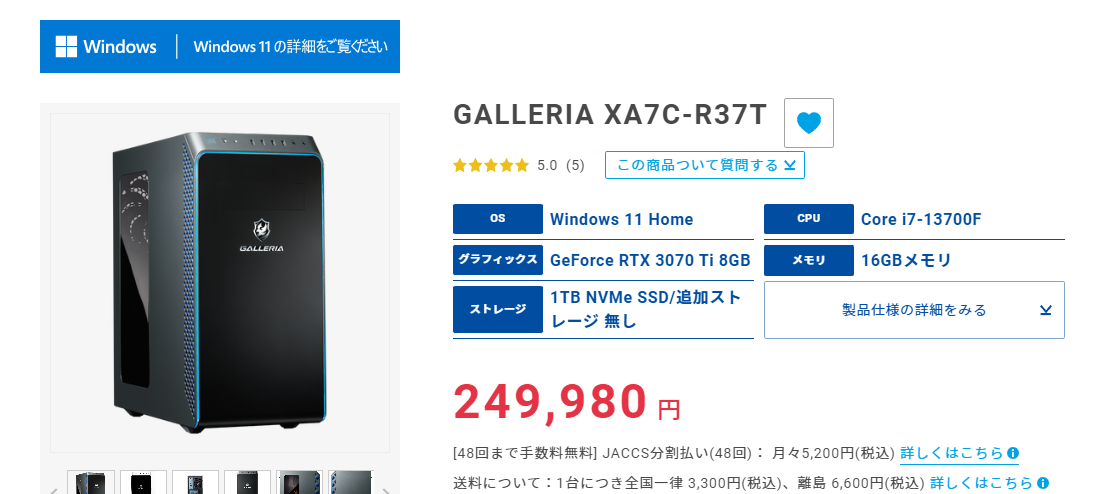The width and height of the screenshot is (1113, 494).
Task: Select the third rear-panel thumbnail
Action: click(x=195, y=482)
